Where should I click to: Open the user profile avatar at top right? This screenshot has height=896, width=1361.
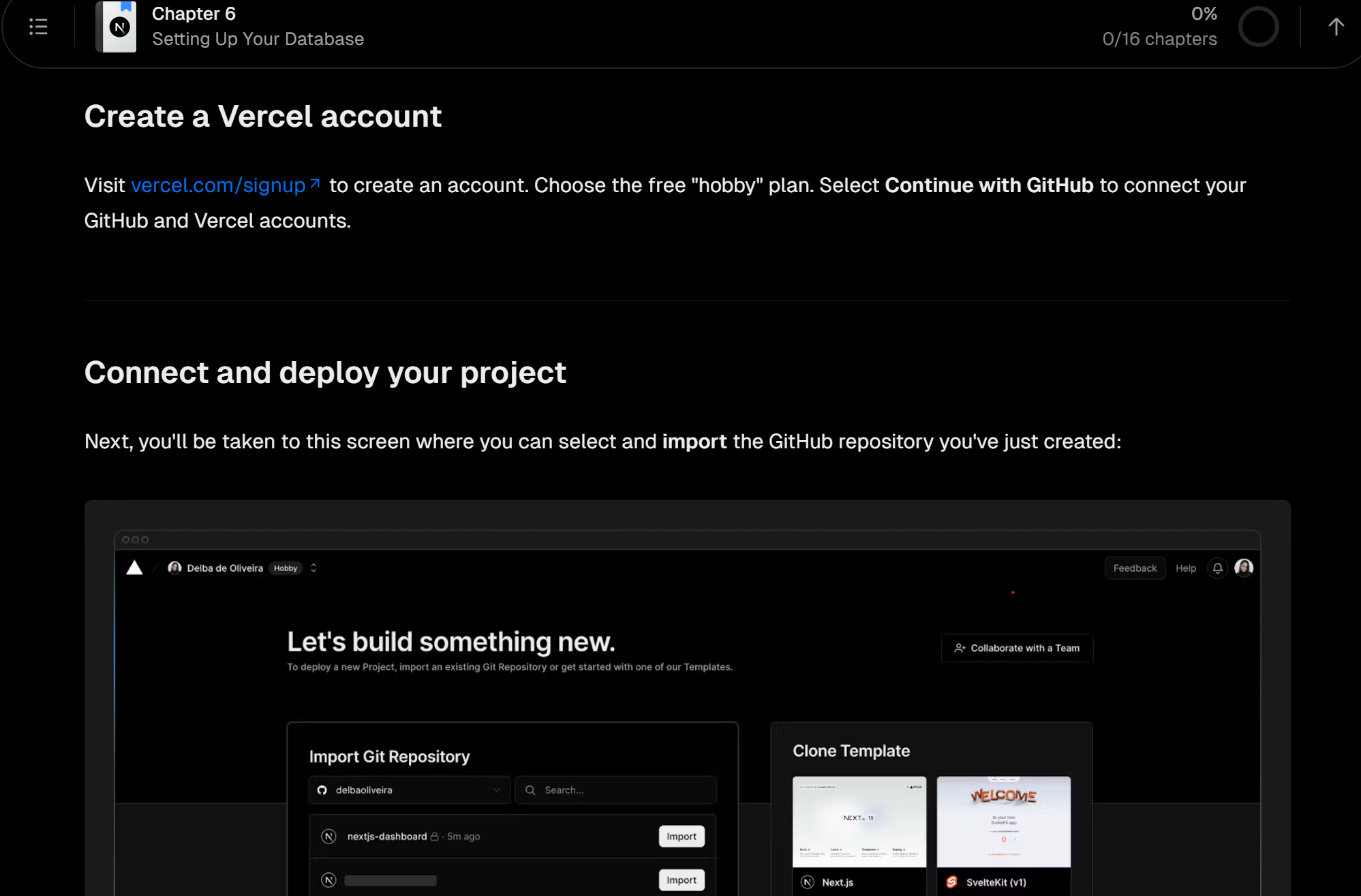[1244, 568]
